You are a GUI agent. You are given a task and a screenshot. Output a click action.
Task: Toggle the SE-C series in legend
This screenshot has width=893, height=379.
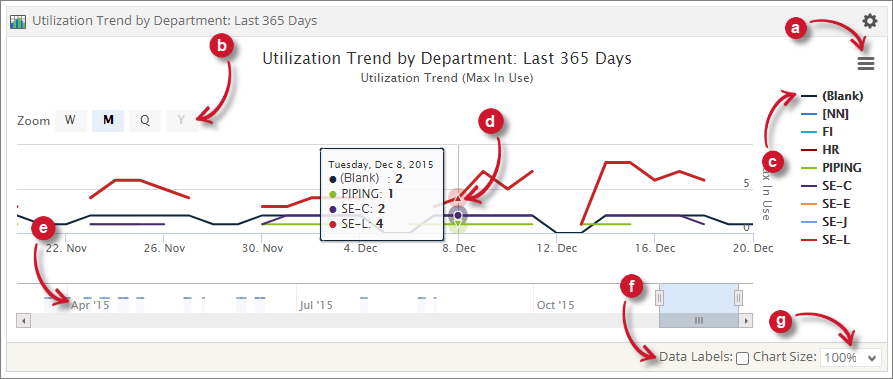(x=825, y=186)
